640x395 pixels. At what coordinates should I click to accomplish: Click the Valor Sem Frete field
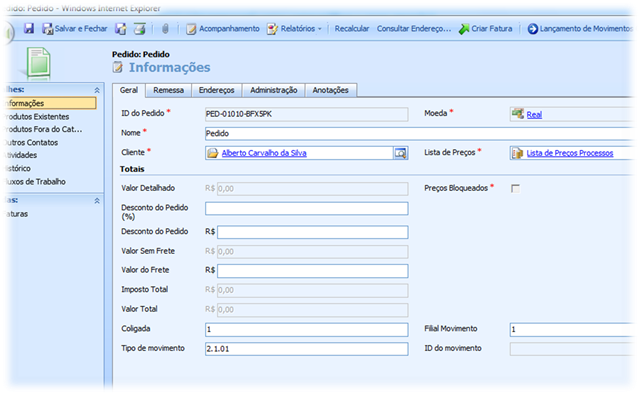click(x=313, y=252)
